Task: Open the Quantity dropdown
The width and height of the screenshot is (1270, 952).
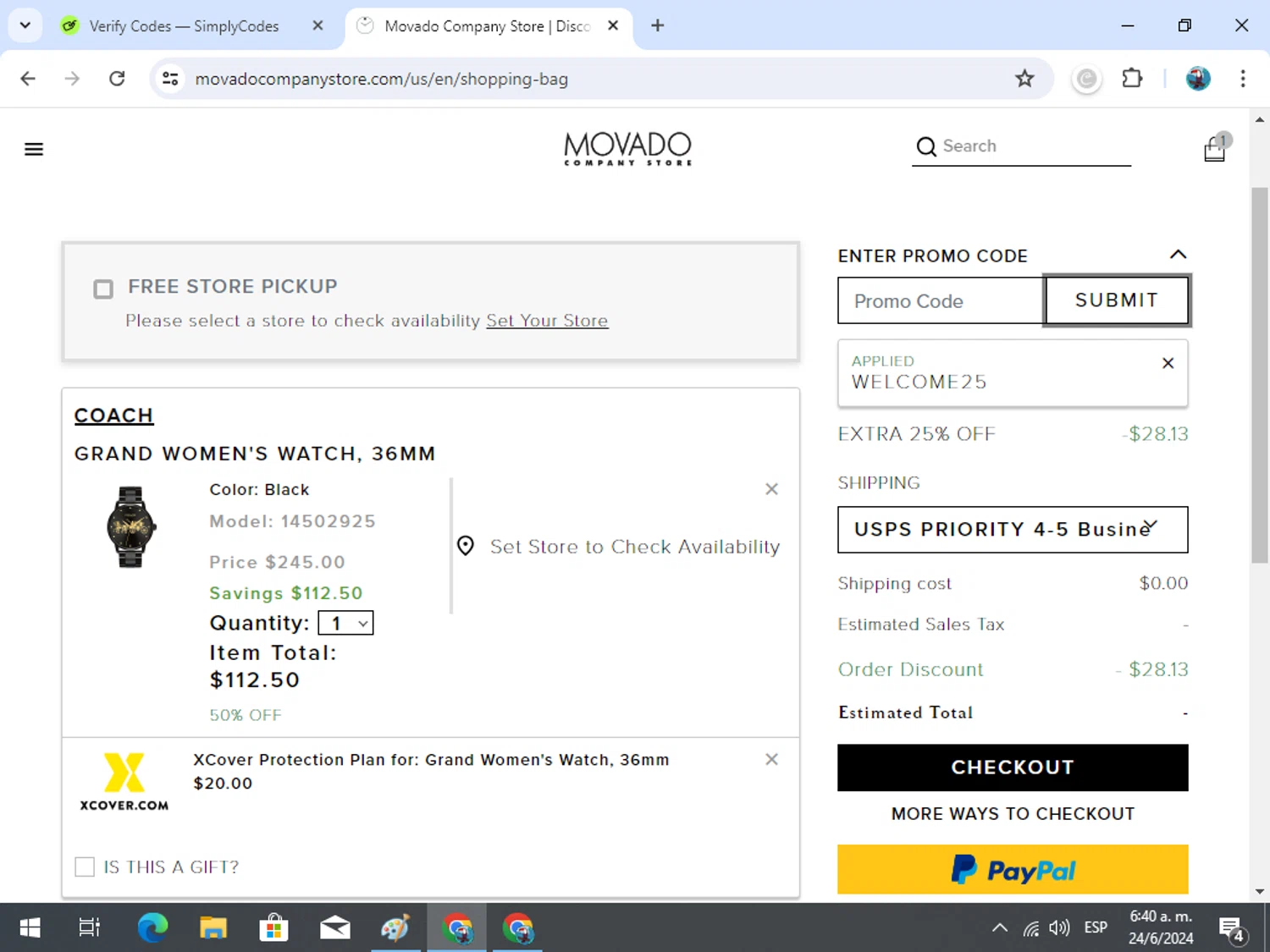Action: coord(345,624)
